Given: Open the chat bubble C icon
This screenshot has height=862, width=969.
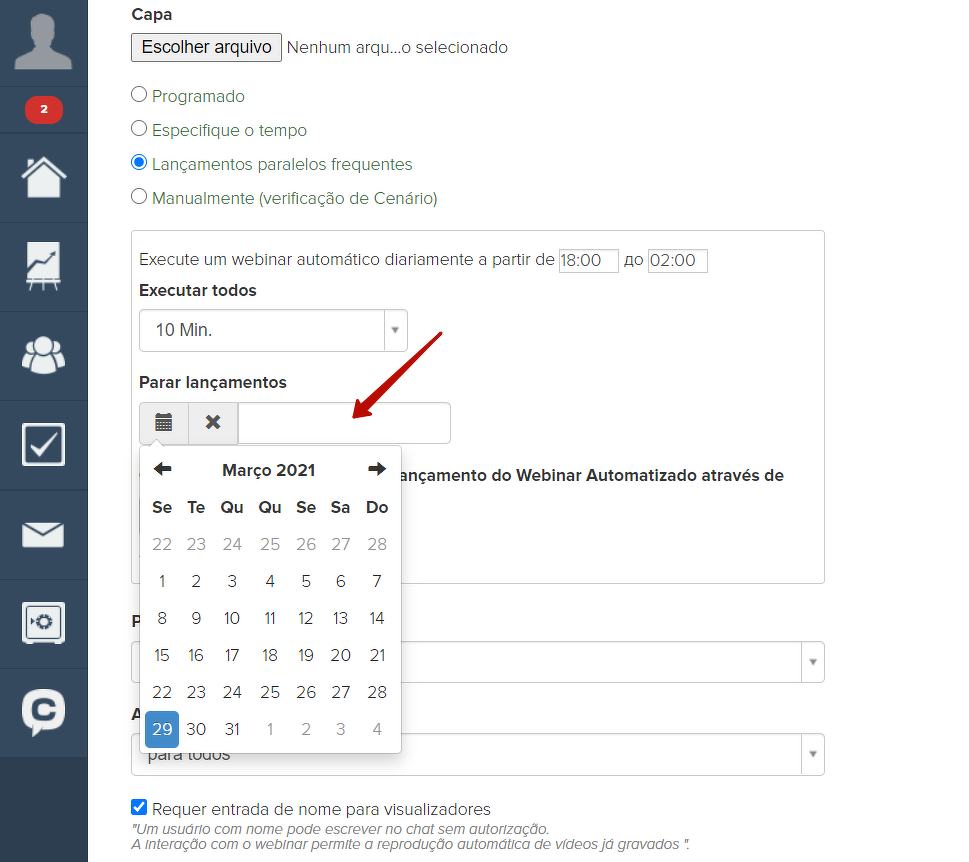Looking at the screenshot, I should (43, 712).
